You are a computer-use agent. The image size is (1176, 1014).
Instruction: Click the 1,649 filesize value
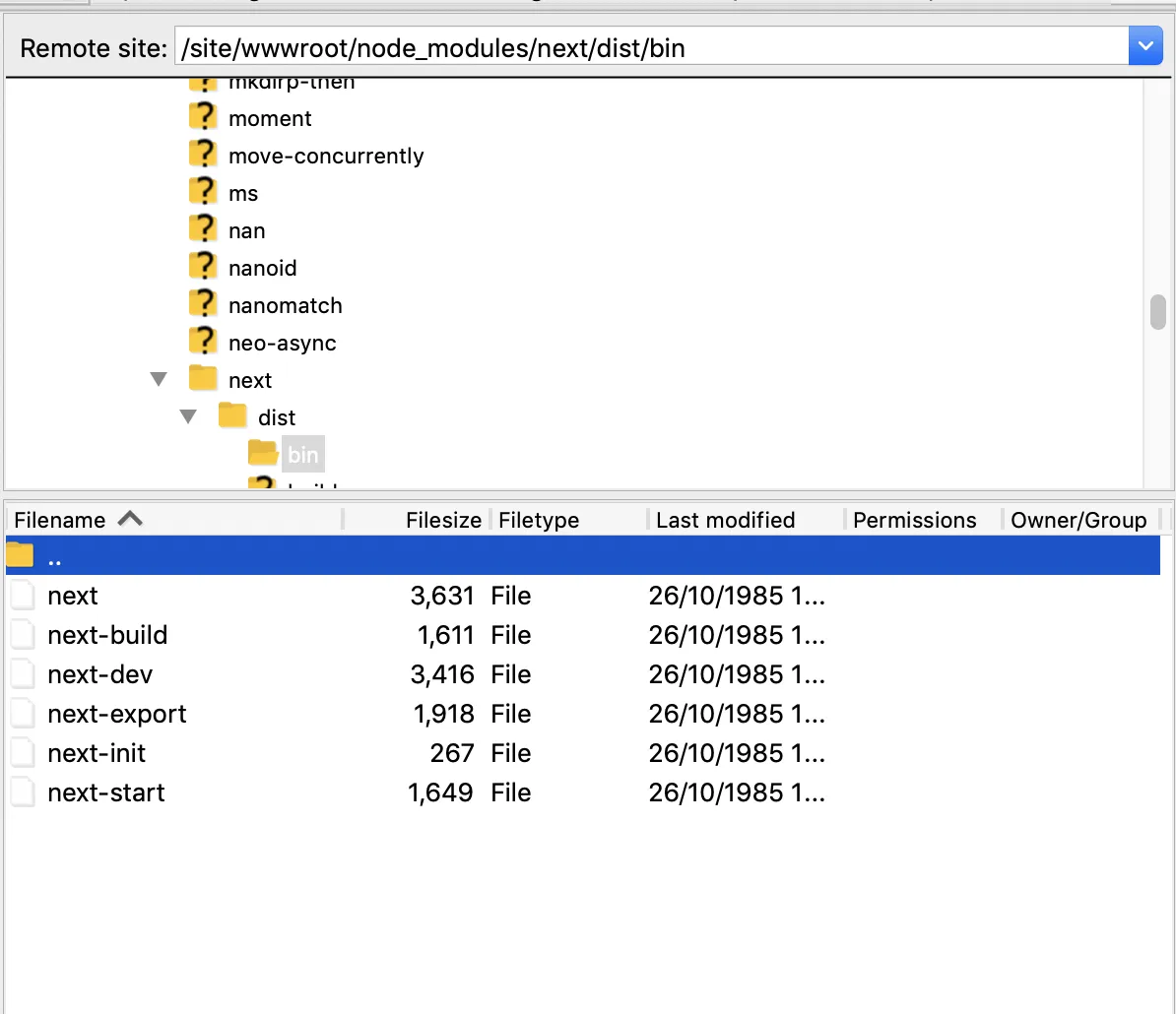pyautogui.click(x=440, y=792)
